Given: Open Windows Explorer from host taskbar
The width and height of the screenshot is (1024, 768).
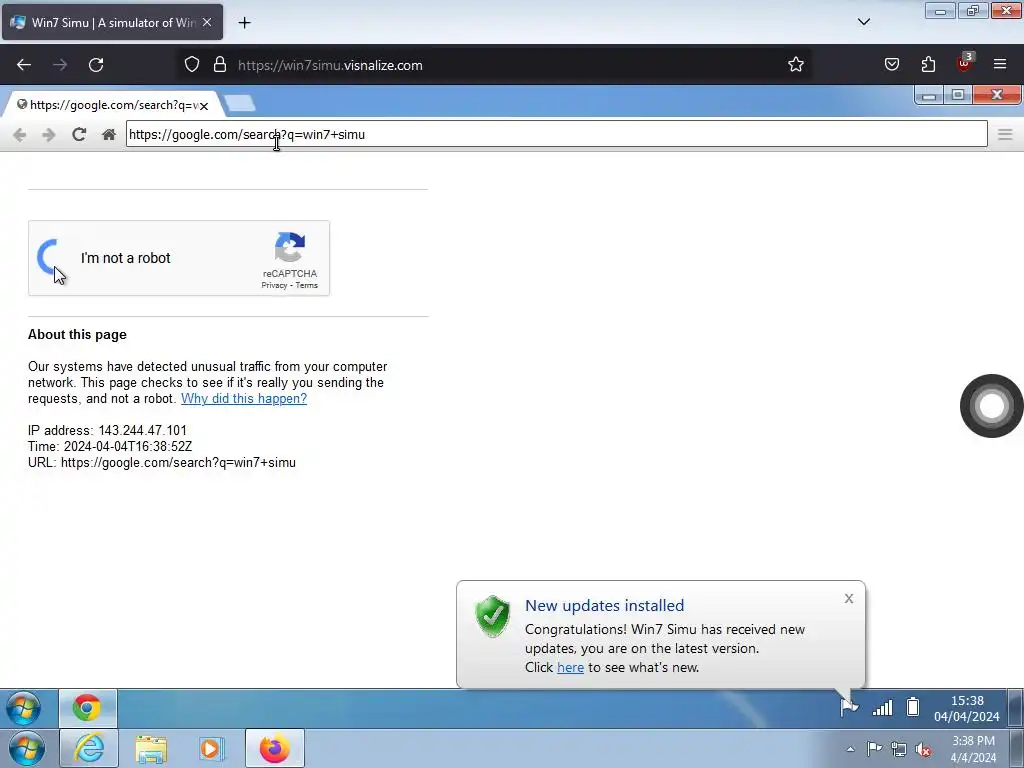Looking at the screenshot, I should tap(152, 749).
